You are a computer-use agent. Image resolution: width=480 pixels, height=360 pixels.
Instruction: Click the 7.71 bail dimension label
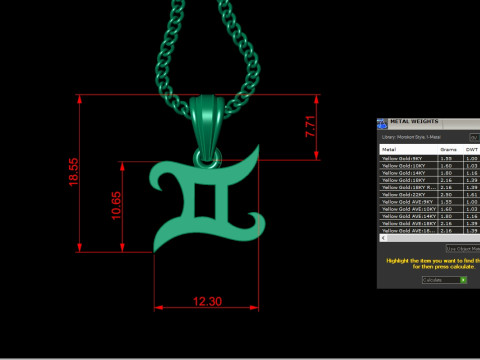click(x=310, y=126)
